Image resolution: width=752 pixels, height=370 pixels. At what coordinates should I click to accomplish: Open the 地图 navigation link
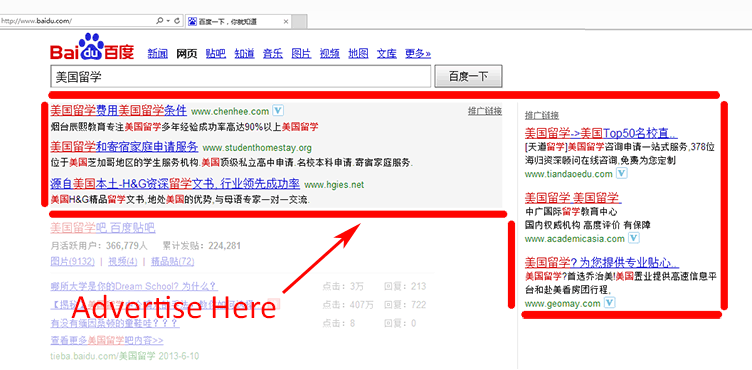click(x=358, y=53)
